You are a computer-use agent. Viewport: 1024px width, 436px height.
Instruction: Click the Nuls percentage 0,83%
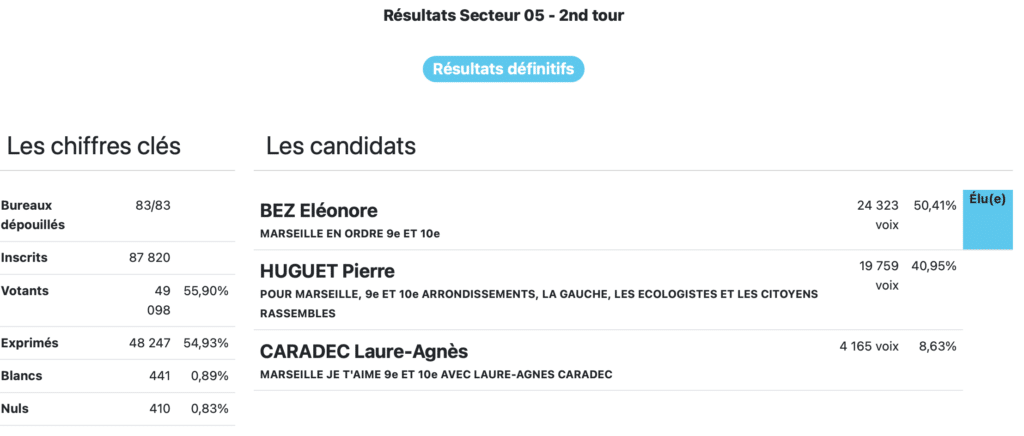click(x=209, y=409)
